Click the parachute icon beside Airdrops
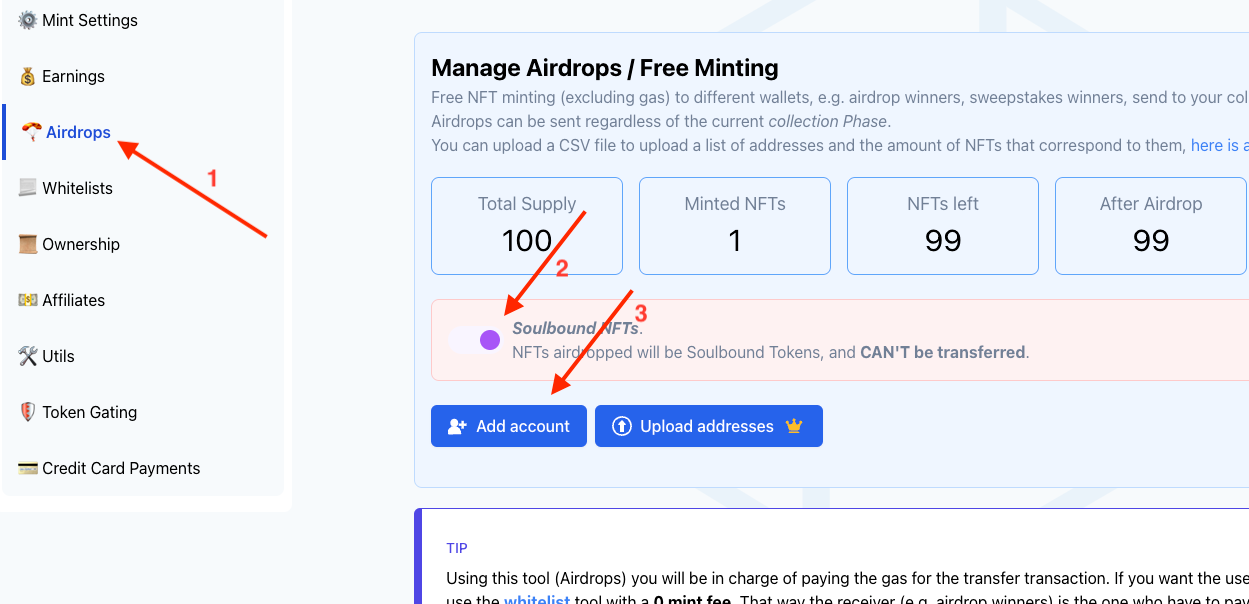This screenshot has width=1249, height=604. (x=31, y=132)
